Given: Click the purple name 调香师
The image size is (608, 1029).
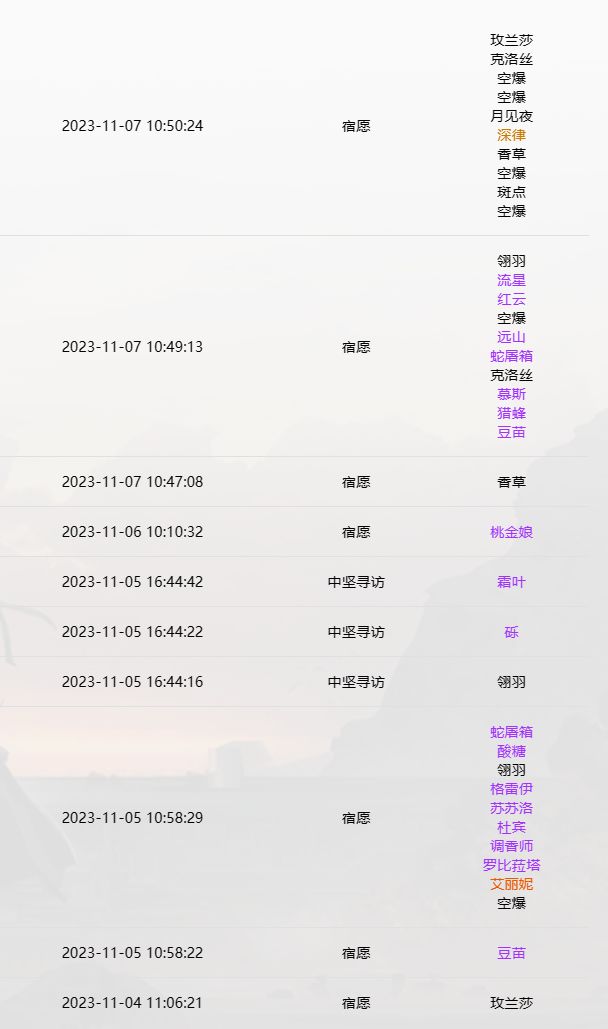Looking at the screenshot, I should (511, 846).
